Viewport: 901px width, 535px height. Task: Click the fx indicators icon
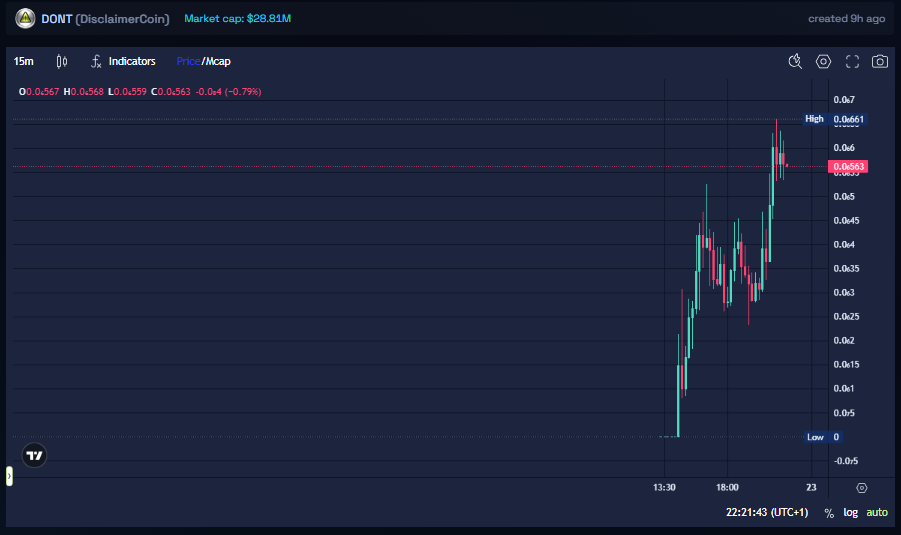click(x=96, y=61)
